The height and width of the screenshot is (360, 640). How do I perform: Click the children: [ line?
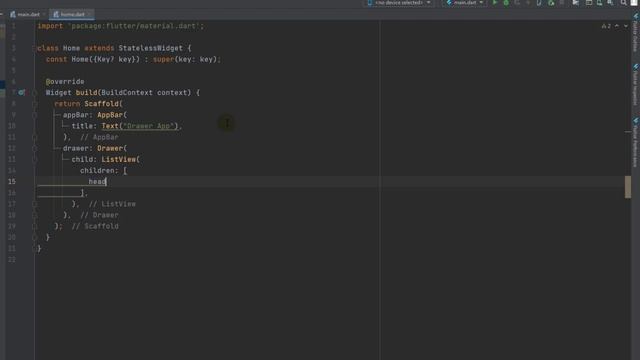104,171
